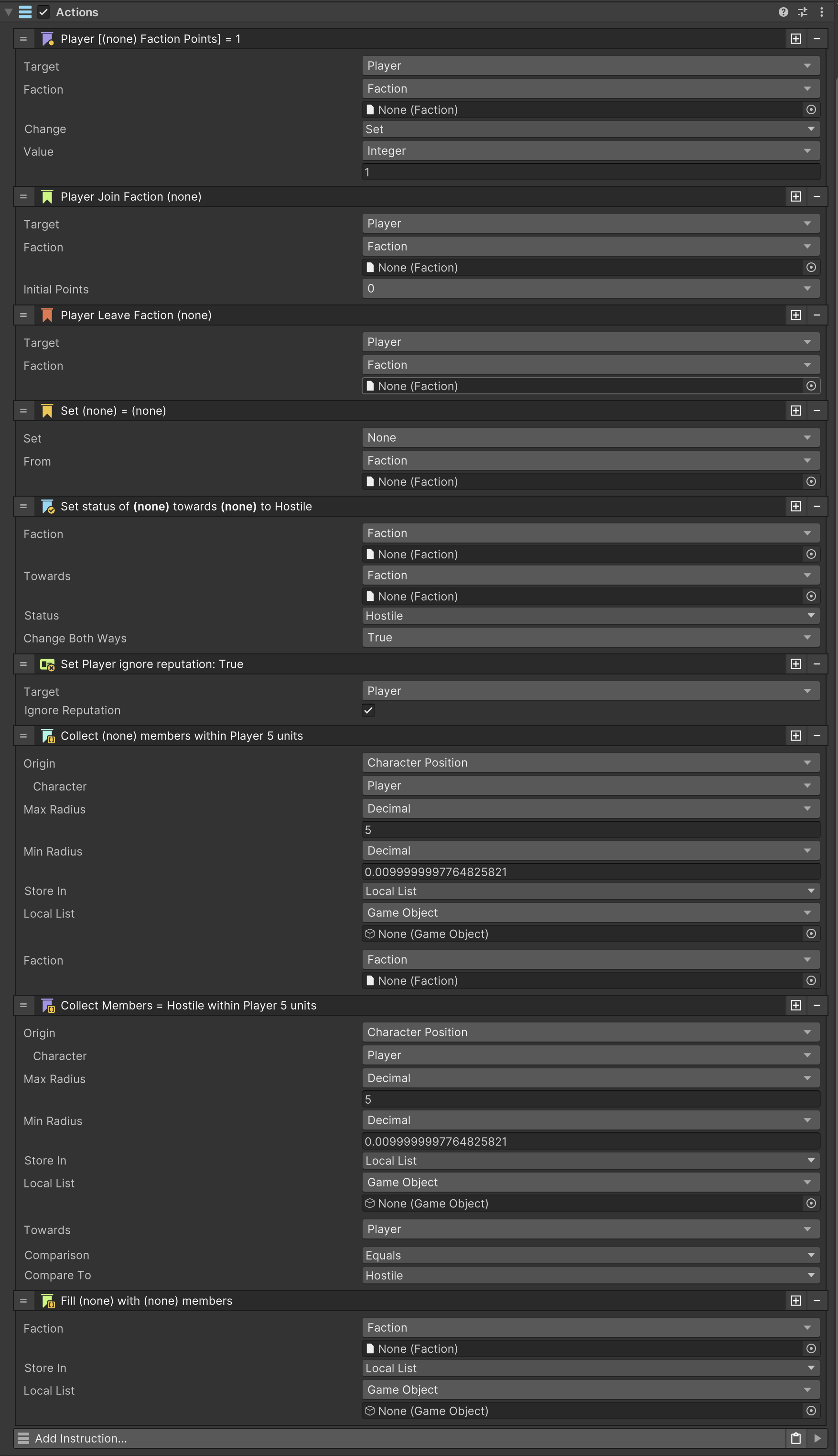Add instruction after Set status Hostile row
838x1456 pixels.
click(x=795, y=507)
